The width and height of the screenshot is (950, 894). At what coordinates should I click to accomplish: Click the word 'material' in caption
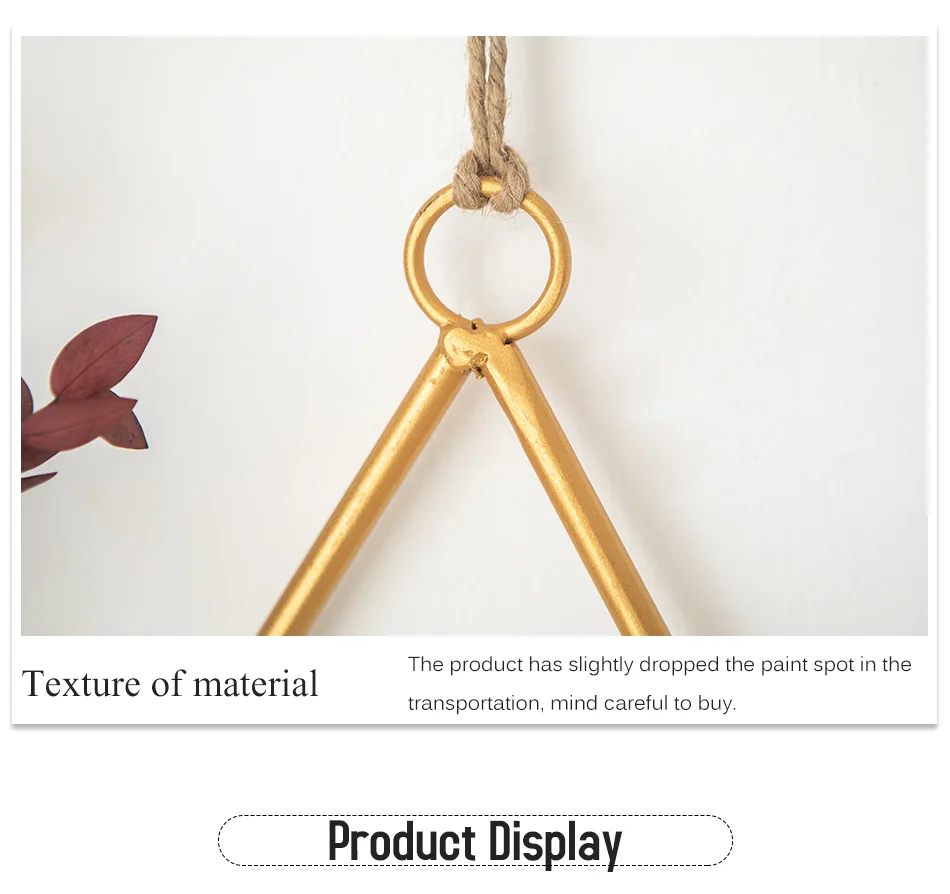(255, 684)
